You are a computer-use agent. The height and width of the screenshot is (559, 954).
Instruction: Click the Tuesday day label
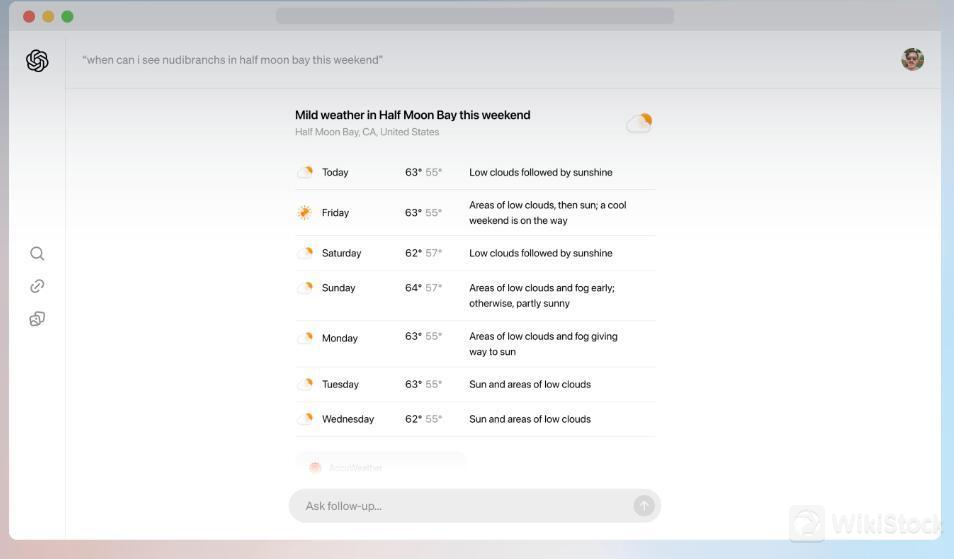(x=340, y=384)
